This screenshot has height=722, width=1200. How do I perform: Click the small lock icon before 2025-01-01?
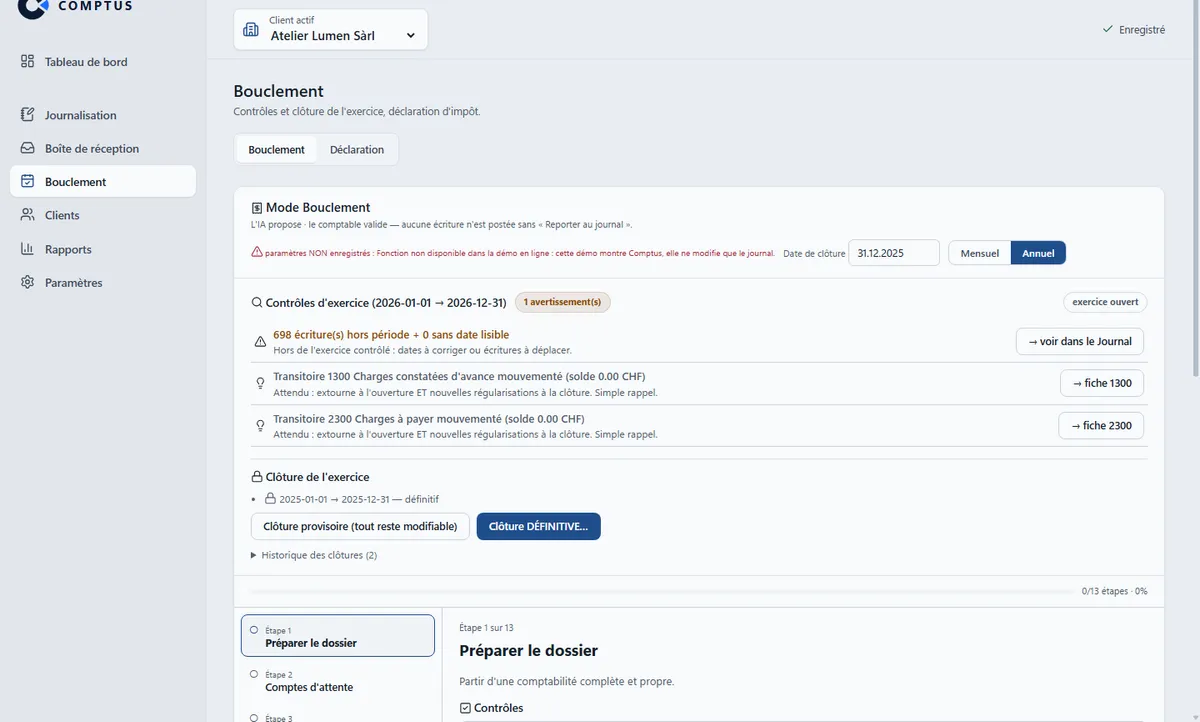270,499
